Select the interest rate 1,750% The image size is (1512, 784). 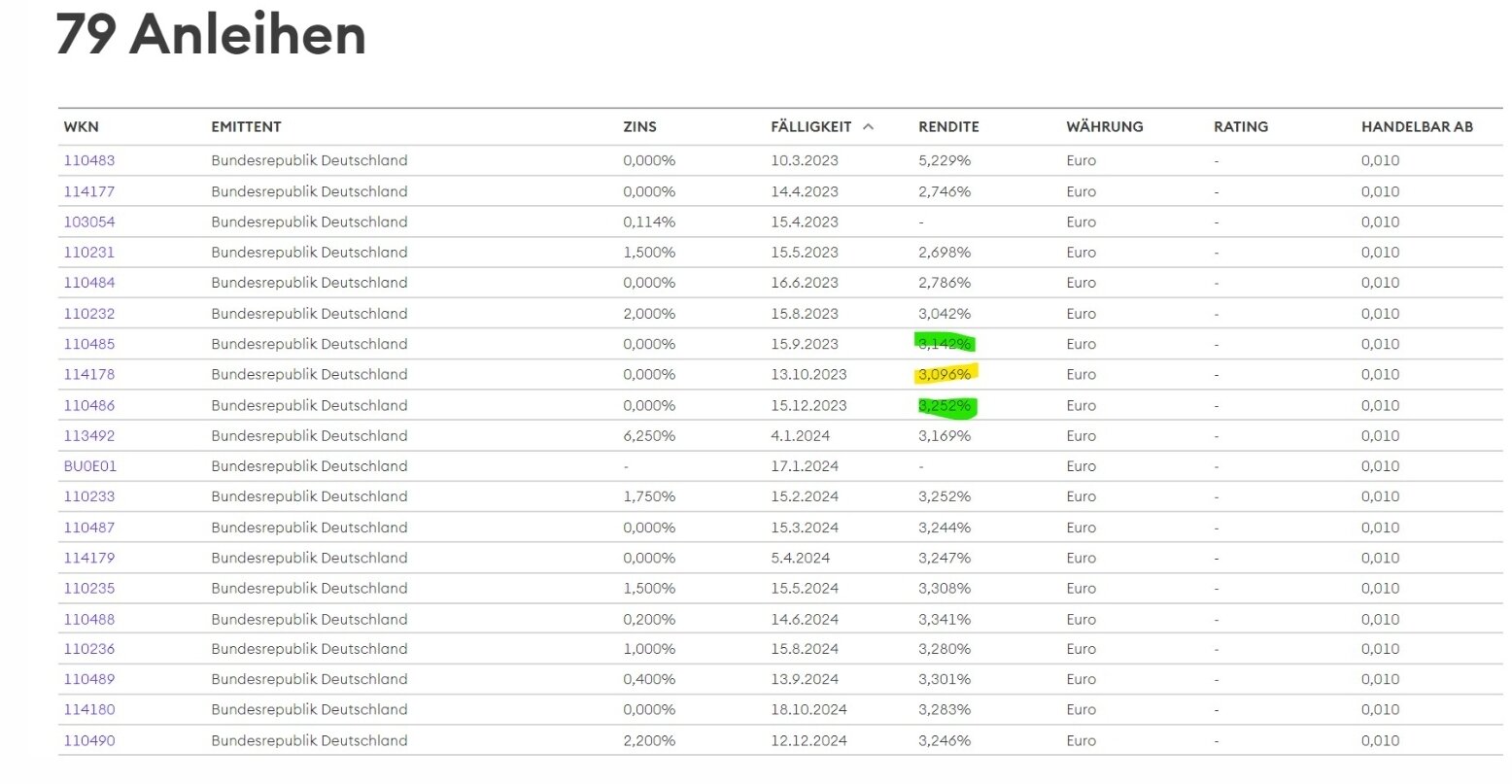click(649, 496)
